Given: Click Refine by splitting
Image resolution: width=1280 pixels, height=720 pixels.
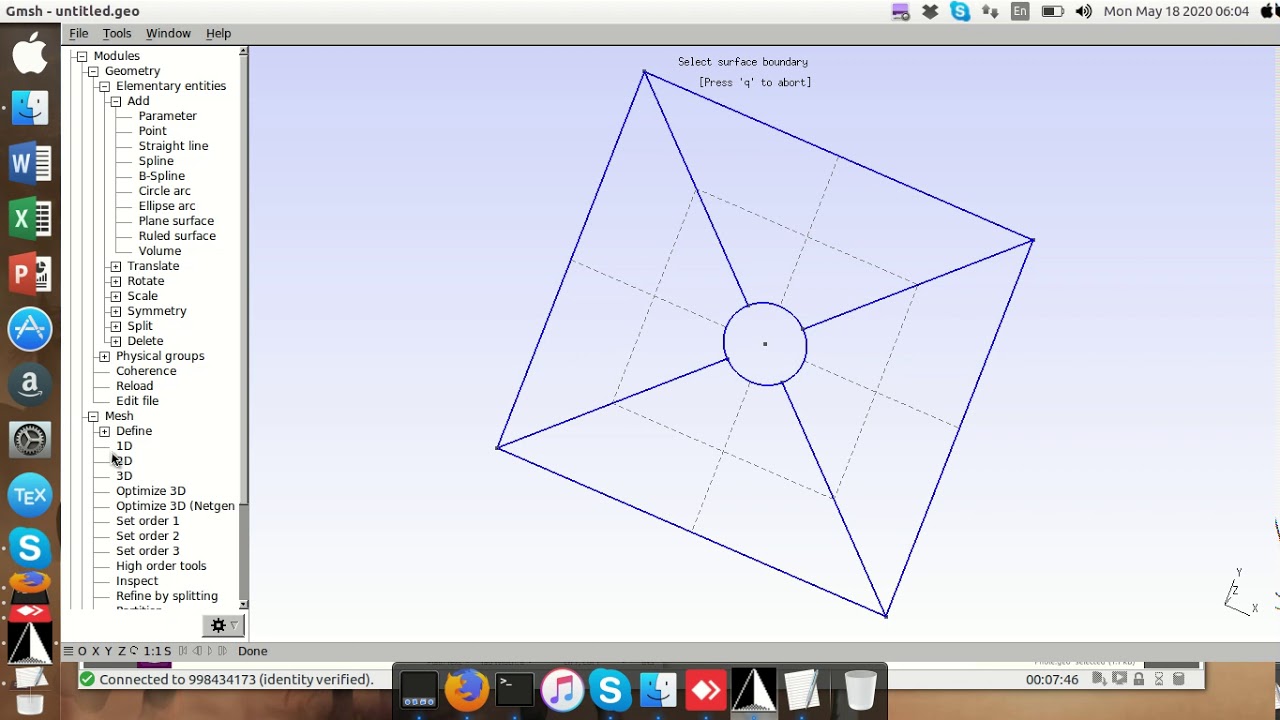Looking at the screenshot, I should [x=166, y=596].
